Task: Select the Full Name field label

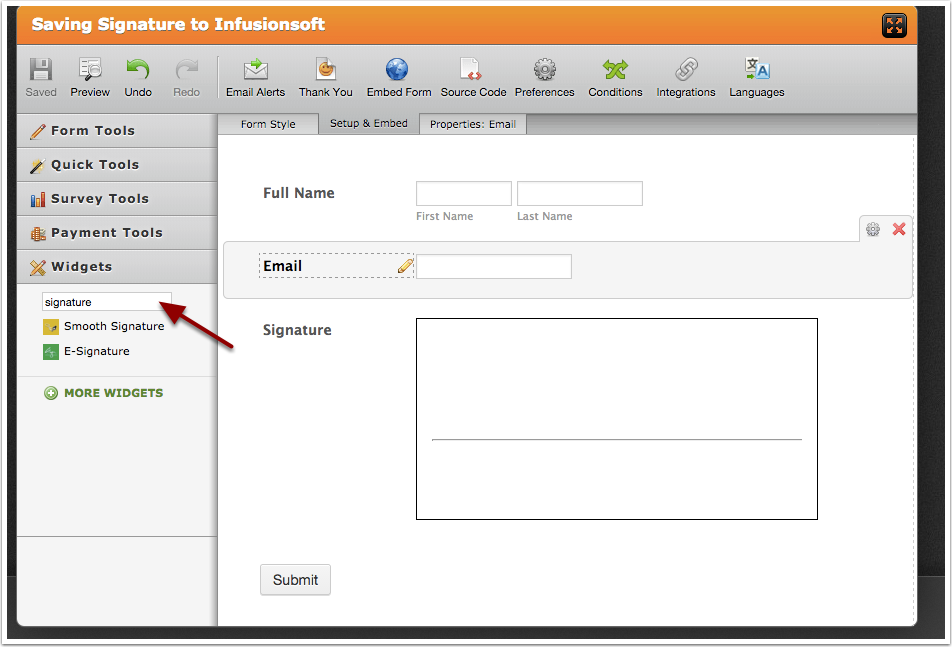Action: (x=299, y=193)
